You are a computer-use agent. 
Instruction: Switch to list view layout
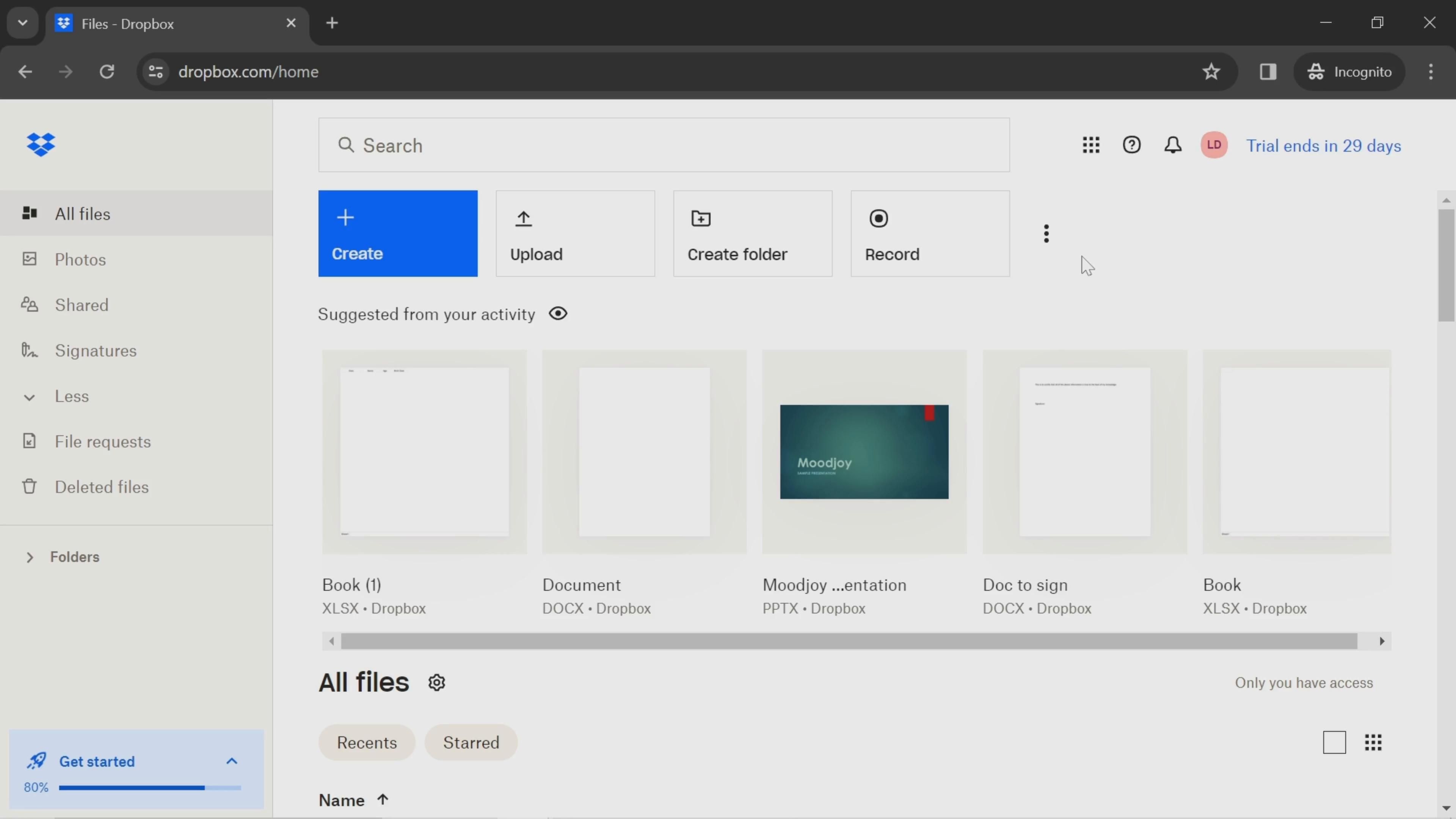click(x=1334, y=742)
